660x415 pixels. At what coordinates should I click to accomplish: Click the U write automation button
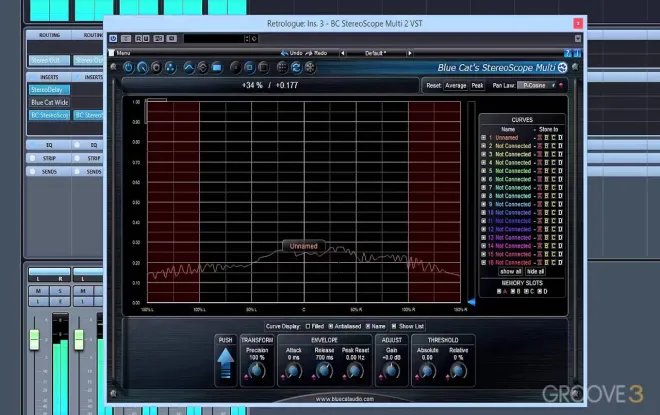pyautogui.click(x=146, y=38)
